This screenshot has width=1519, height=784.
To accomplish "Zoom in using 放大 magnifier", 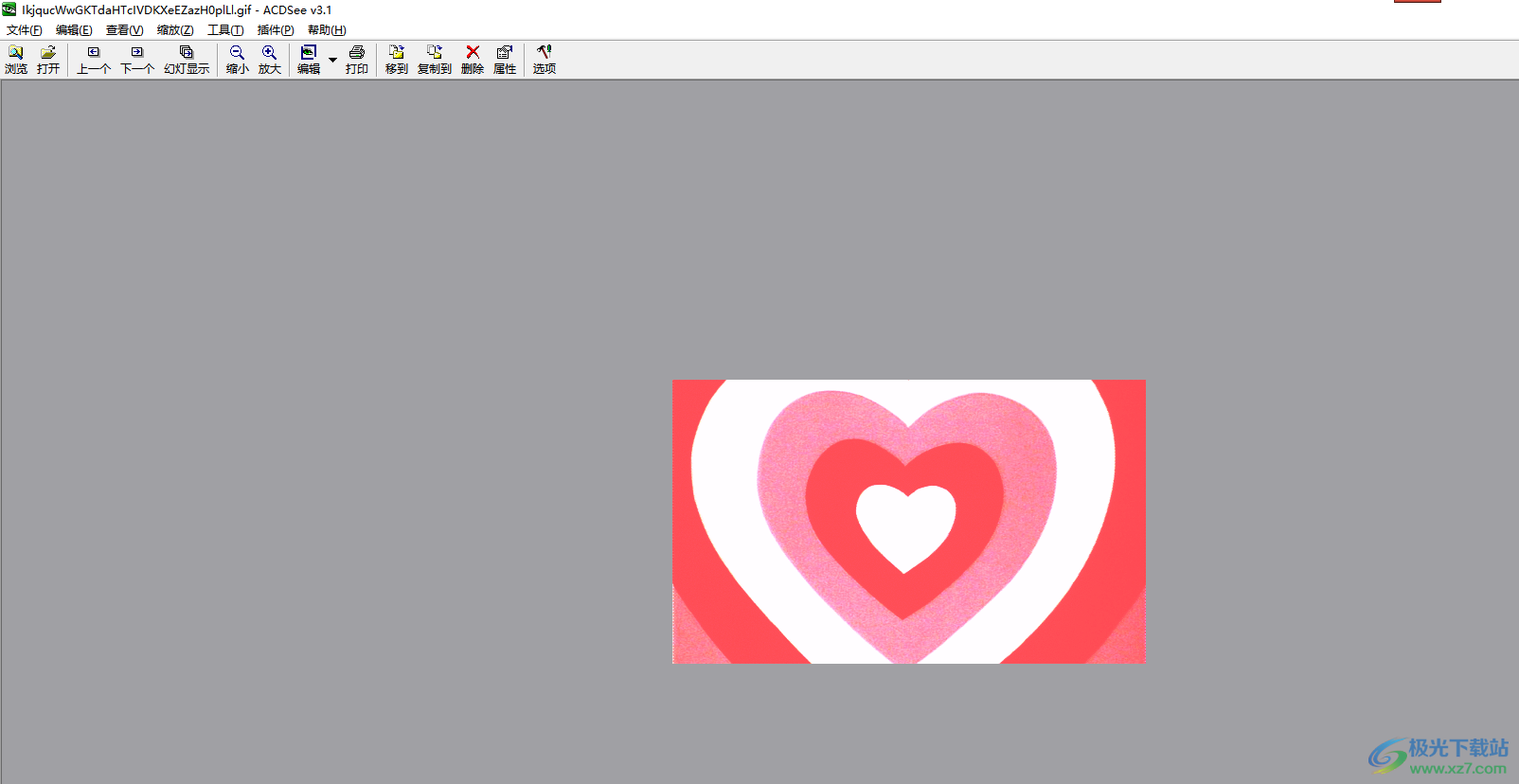I will [270, 60].
